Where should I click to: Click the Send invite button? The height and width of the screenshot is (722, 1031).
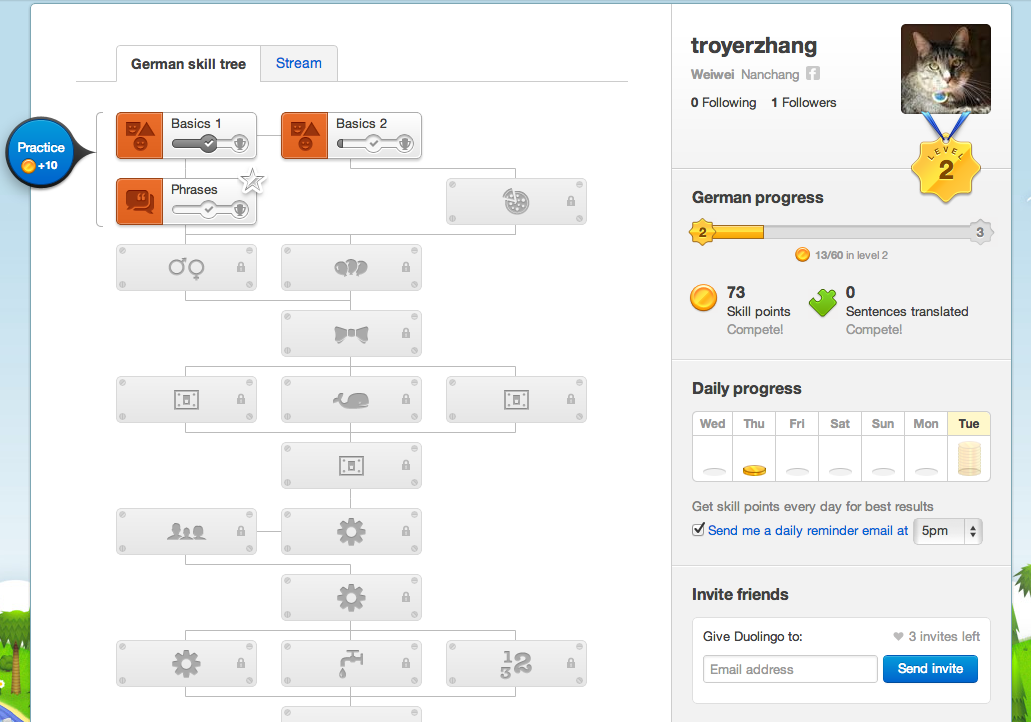930,669
